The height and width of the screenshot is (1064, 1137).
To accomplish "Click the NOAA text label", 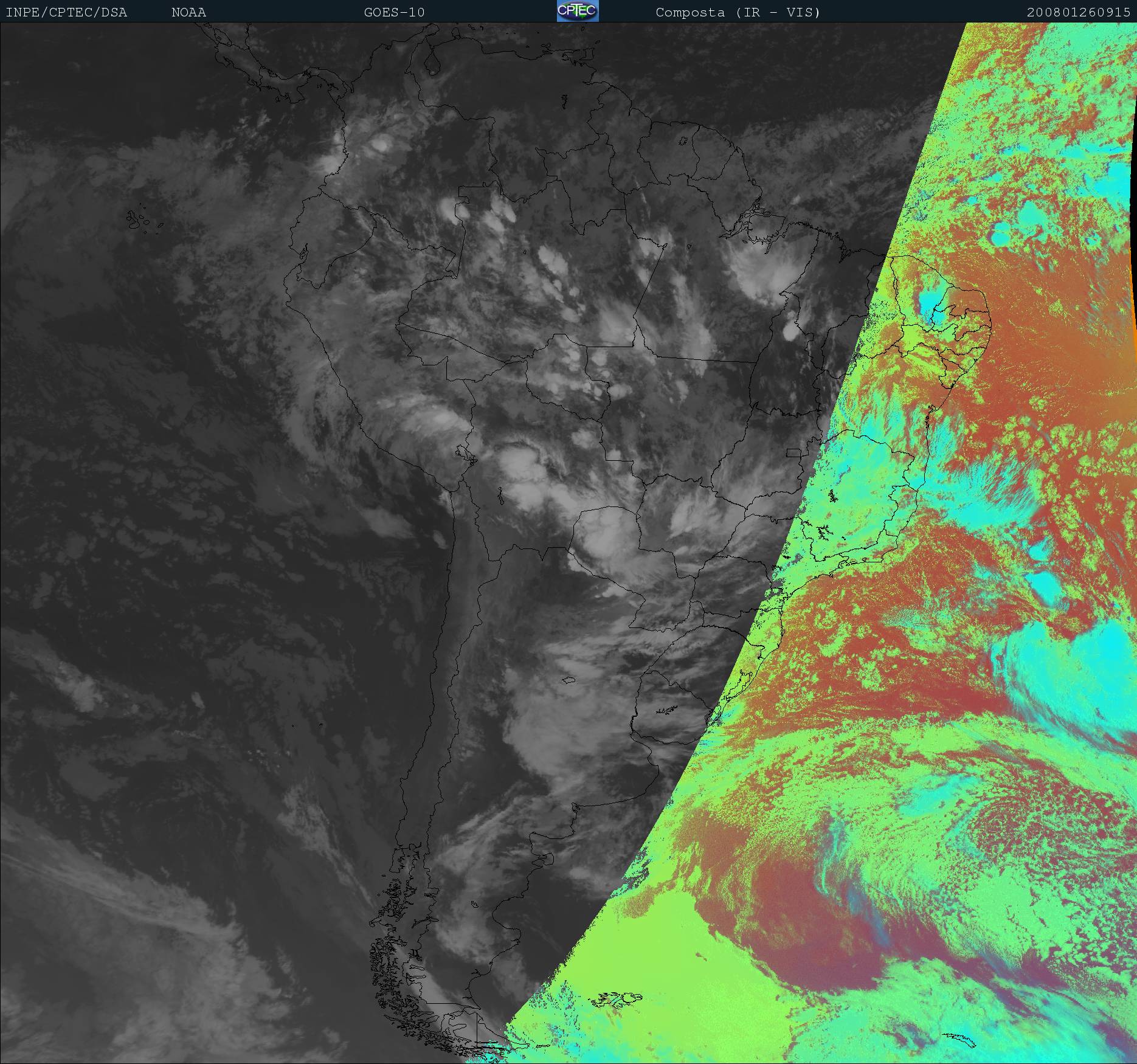I will 188,12.
